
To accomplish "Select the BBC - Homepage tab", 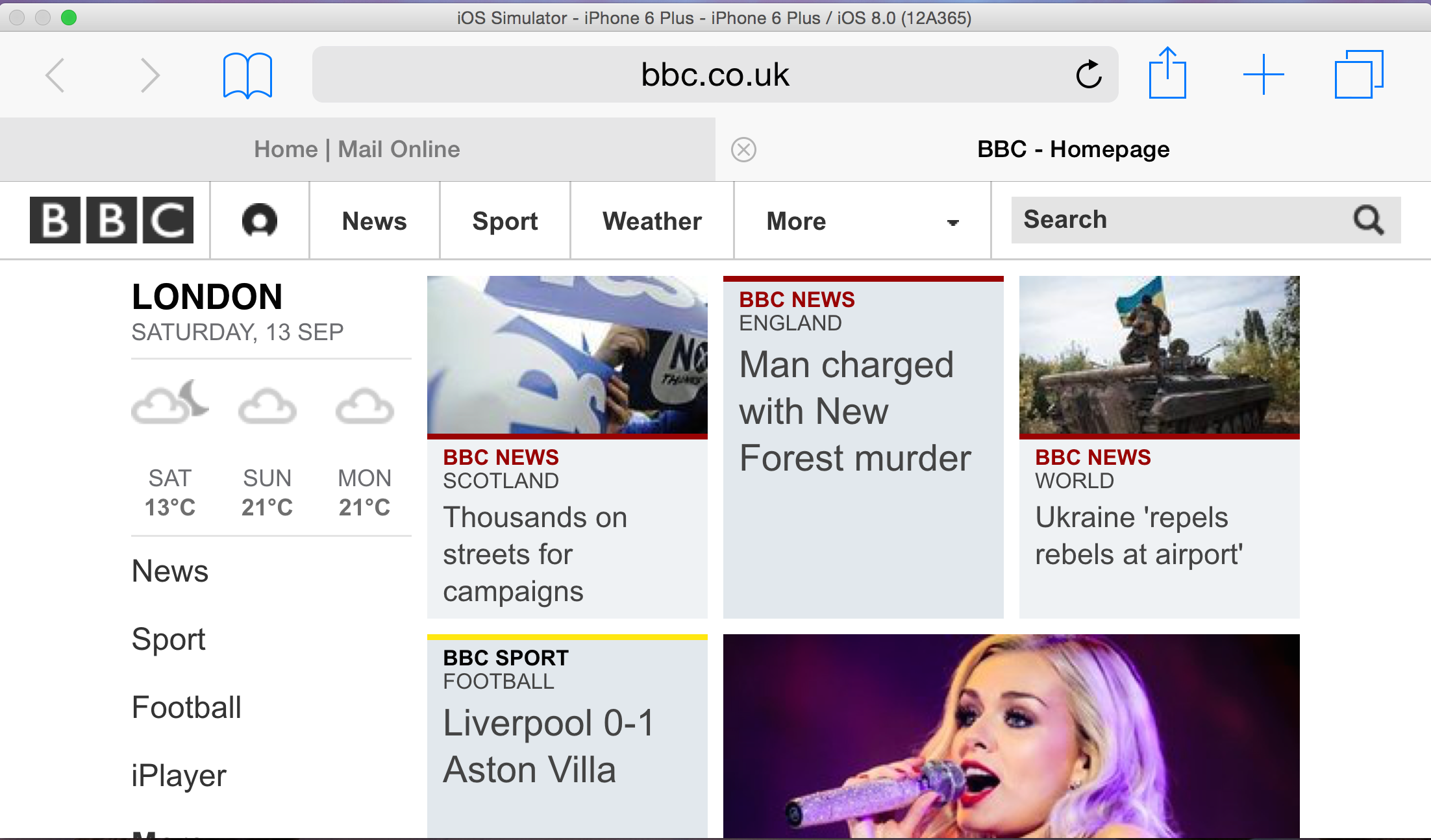I will [x=1073, y=149].
